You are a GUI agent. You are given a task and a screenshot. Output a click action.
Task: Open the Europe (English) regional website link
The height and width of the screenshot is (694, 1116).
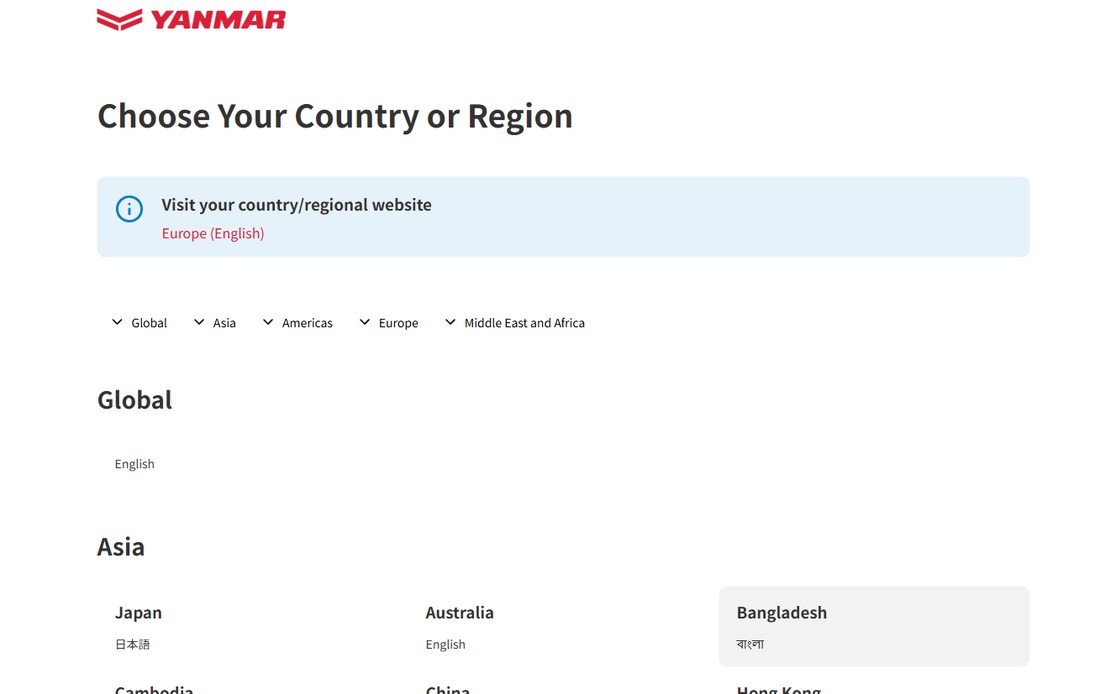tap(213, 233)
